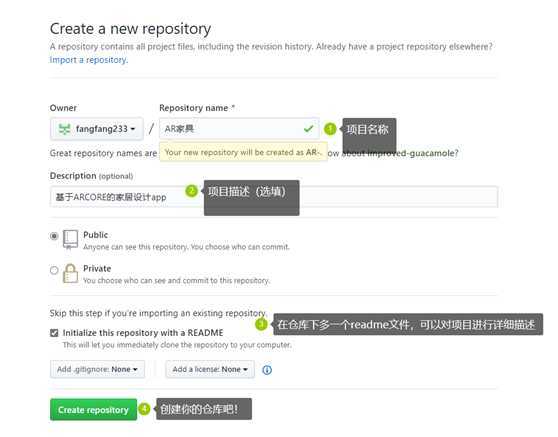Open the Add .gitignore dropdown
558x437 pixels.
click(97, 369)
